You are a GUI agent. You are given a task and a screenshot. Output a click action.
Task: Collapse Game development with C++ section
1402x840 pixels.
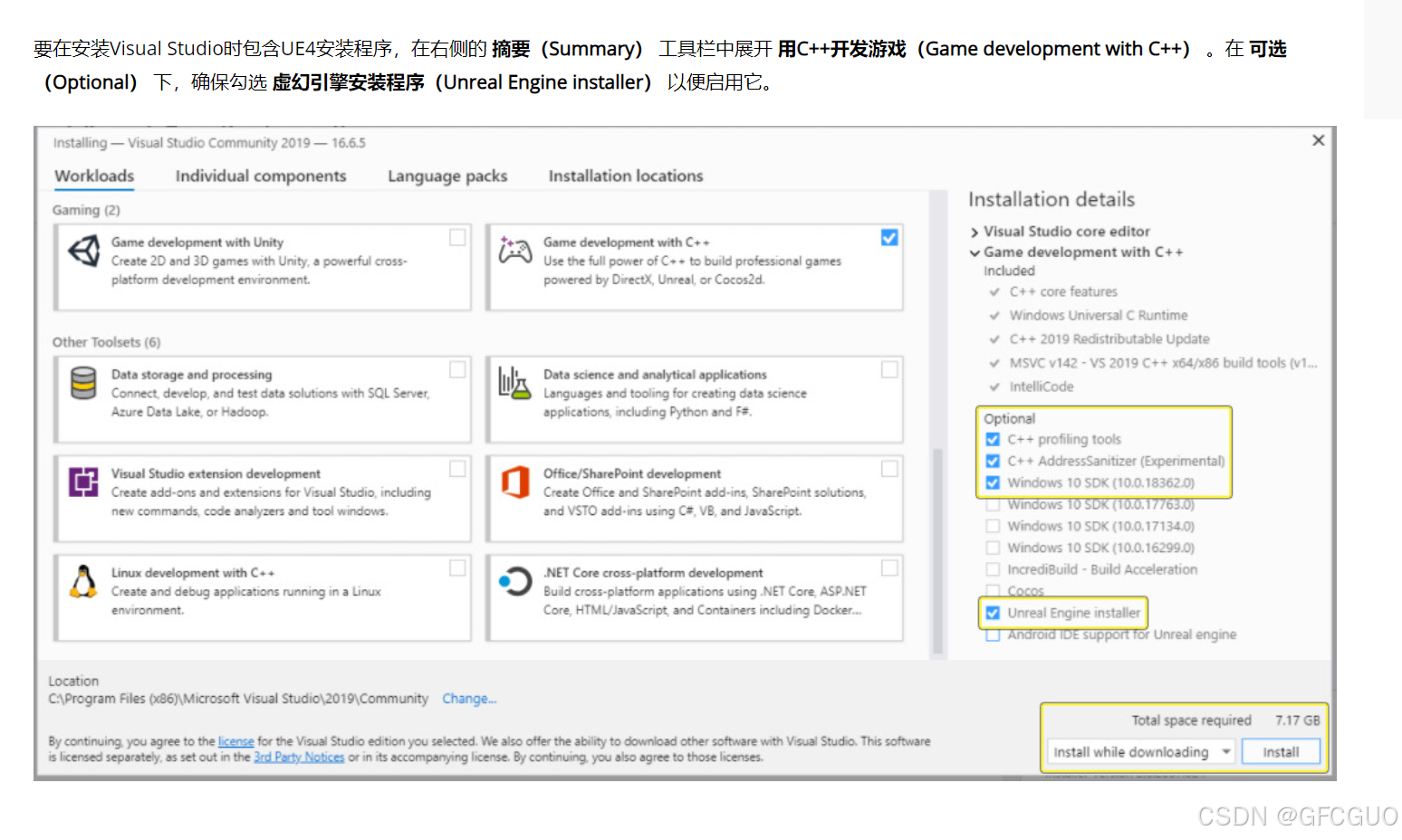click(975, 253)
